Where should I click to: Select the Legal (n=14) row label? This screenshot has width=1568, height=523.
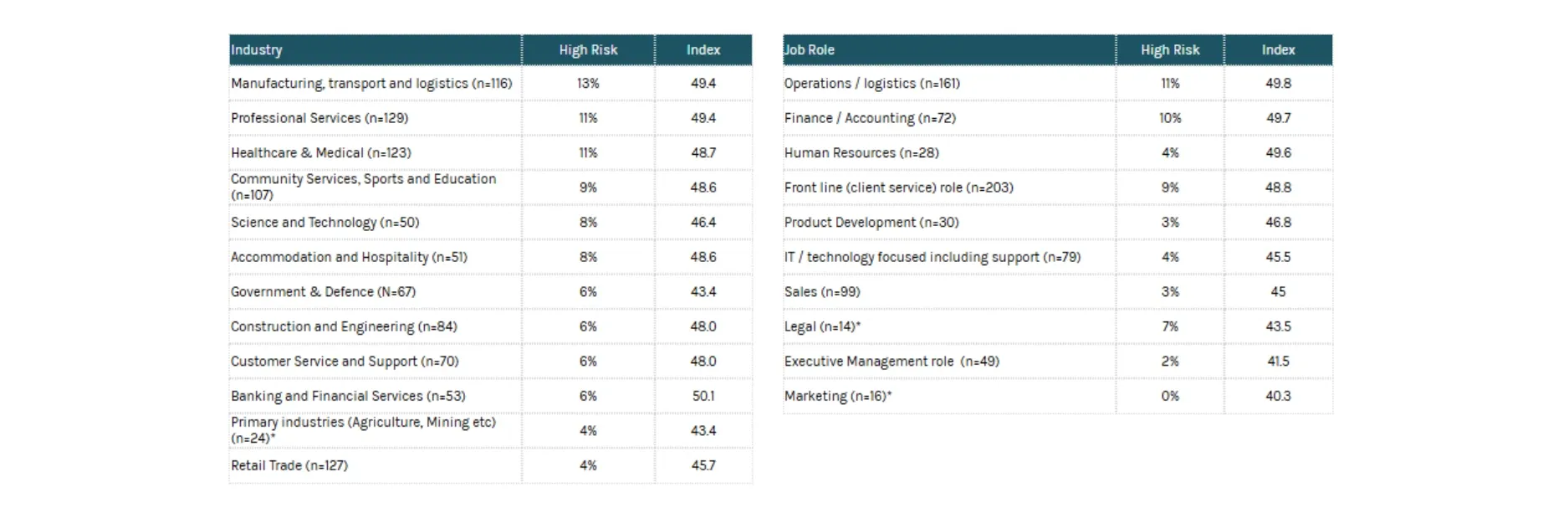pyautogui.click(x=822, y=326)
